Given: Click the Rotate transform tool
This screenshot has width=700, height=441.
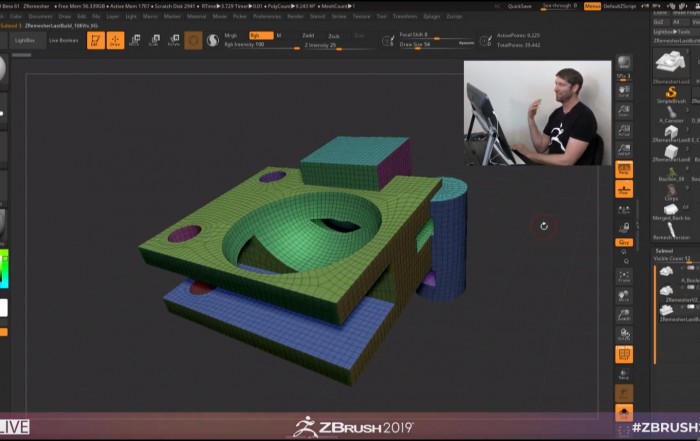Looking at the screenshot, I should [x=173, y=40].
